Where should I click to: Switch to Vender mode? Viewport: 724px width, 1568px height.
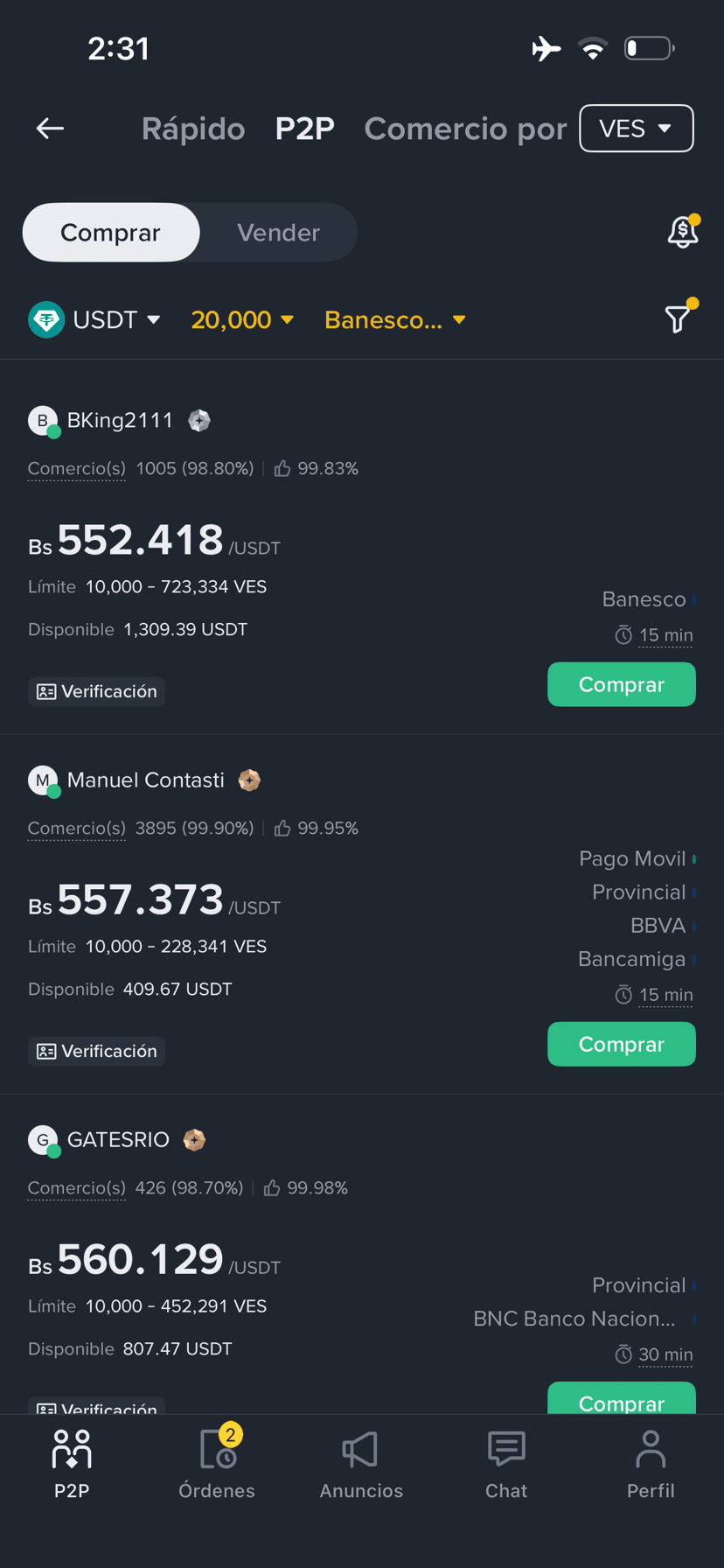click(278, 233)
